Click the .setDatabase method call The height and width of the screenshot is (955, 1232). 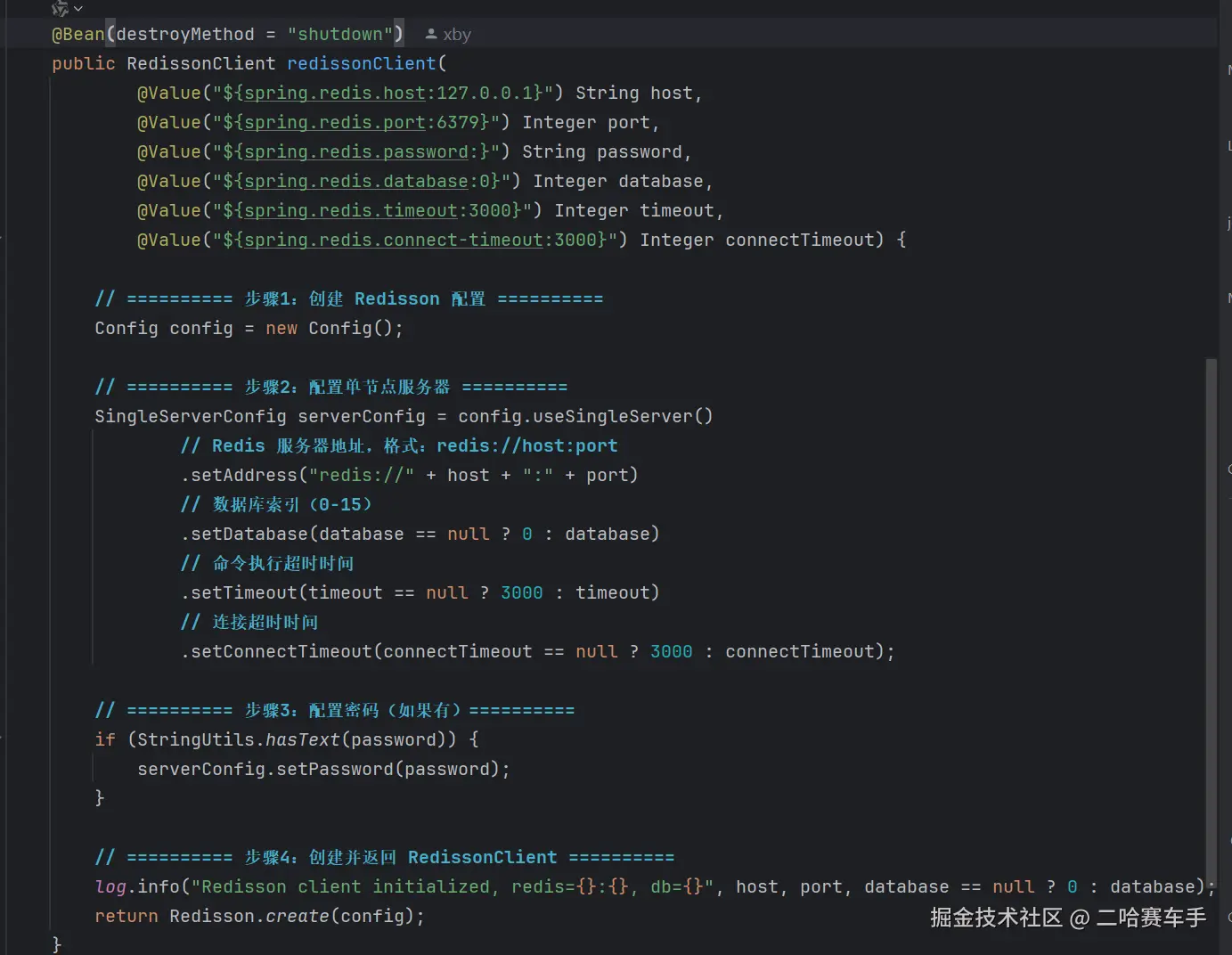click(420, 534)
